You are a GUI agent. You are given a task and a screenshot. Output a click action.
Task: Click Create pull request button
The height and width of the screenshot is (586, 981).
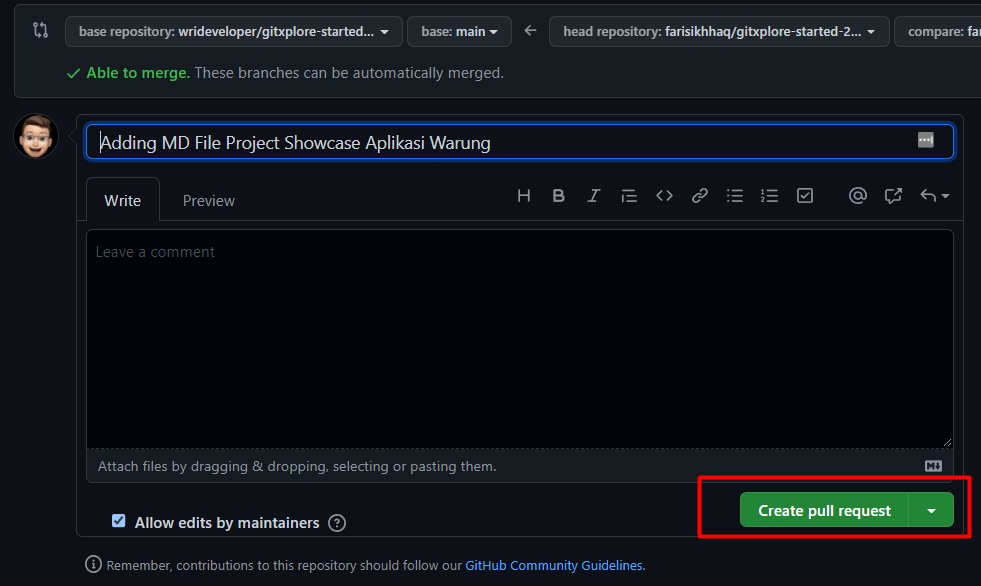tap(824, 510)
